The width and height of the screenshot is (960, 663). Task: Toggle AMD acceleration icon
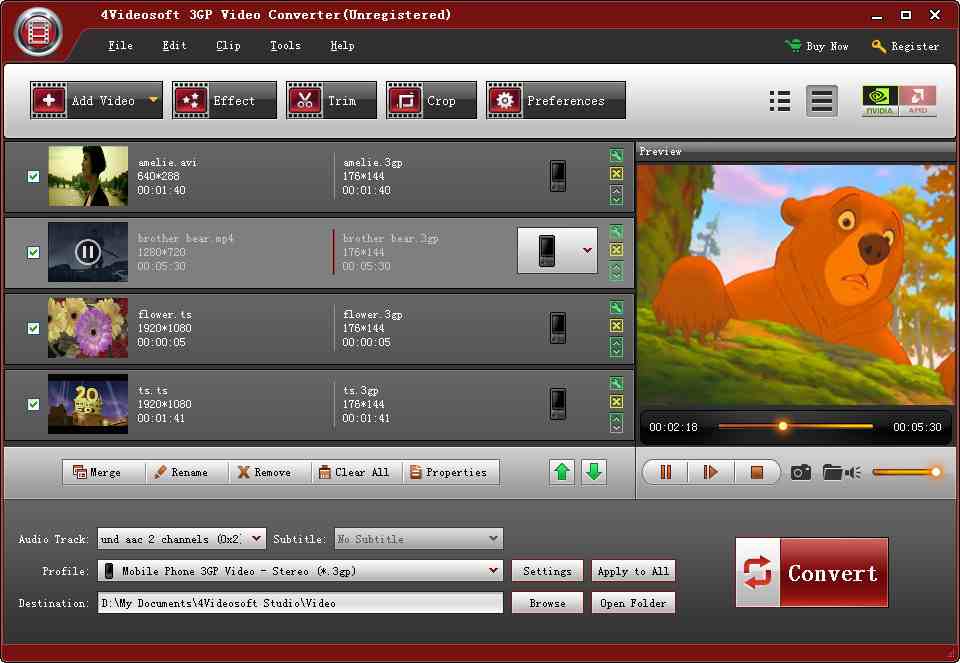[x=918, y=101]
